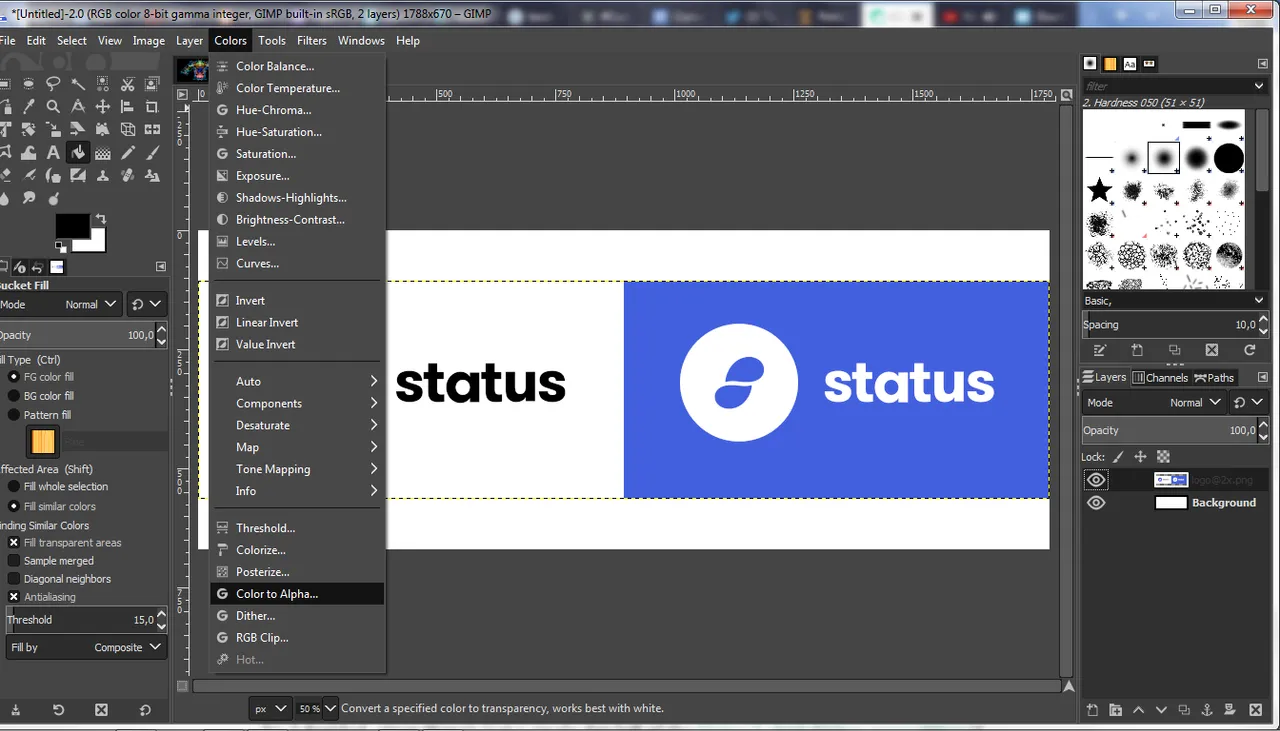The height and width of the screenshot is (731, 1280).
Task: Expand the Auto submenu
Action: (x=298, y=381)
